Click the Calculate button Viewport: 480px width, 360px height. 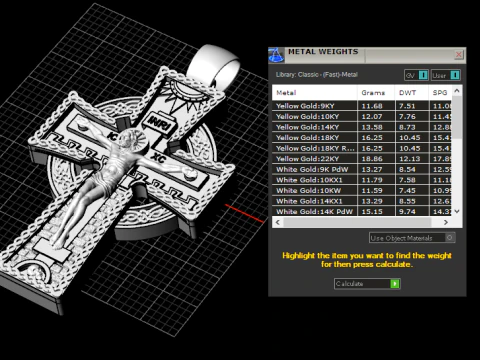click(x=367, y=284)
